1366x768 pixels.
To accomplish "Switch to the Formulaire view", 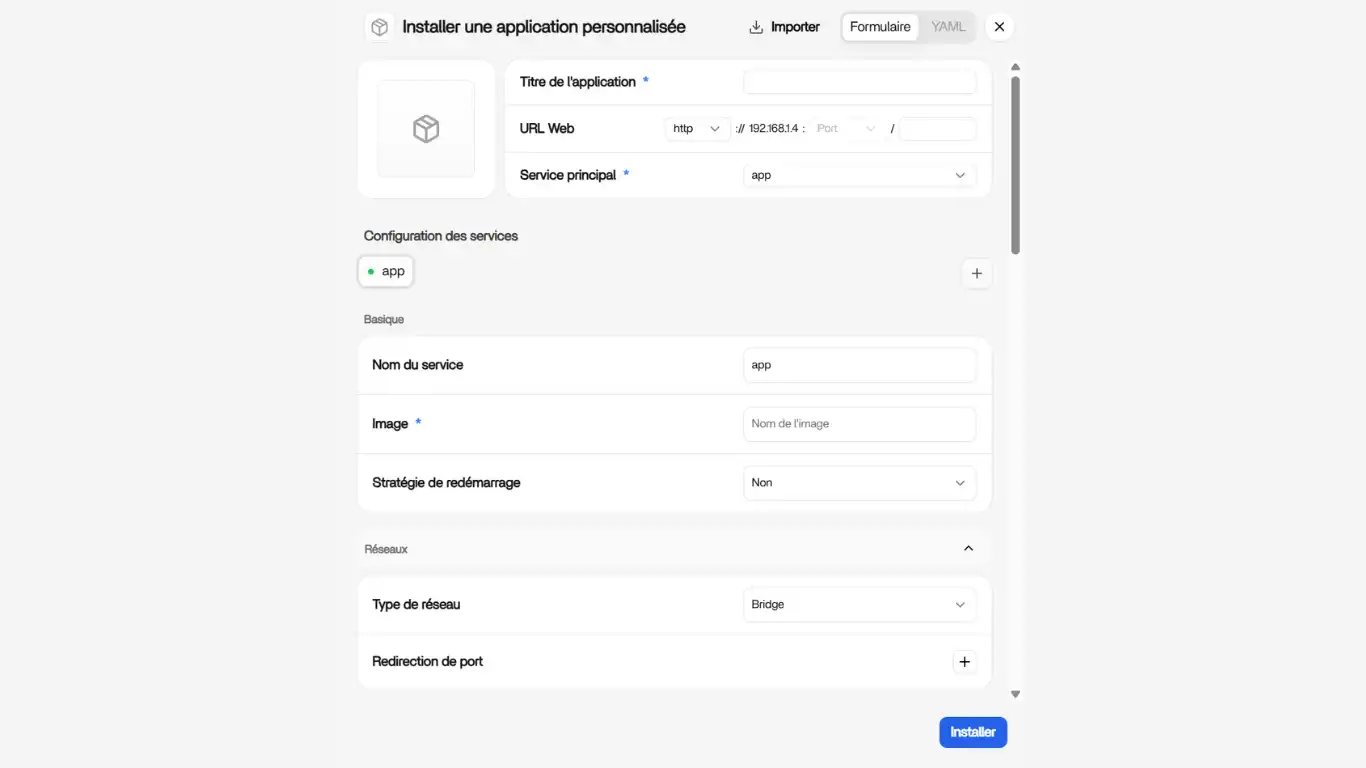I will pyautogui.click(x=880, y=27).
